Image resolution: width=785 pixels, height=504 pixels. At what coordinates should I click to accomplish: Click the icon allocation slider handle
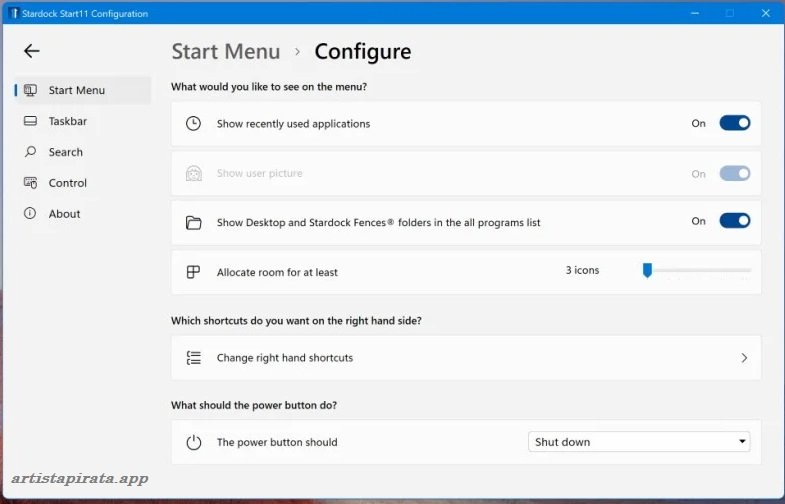[x=647, y=270]
